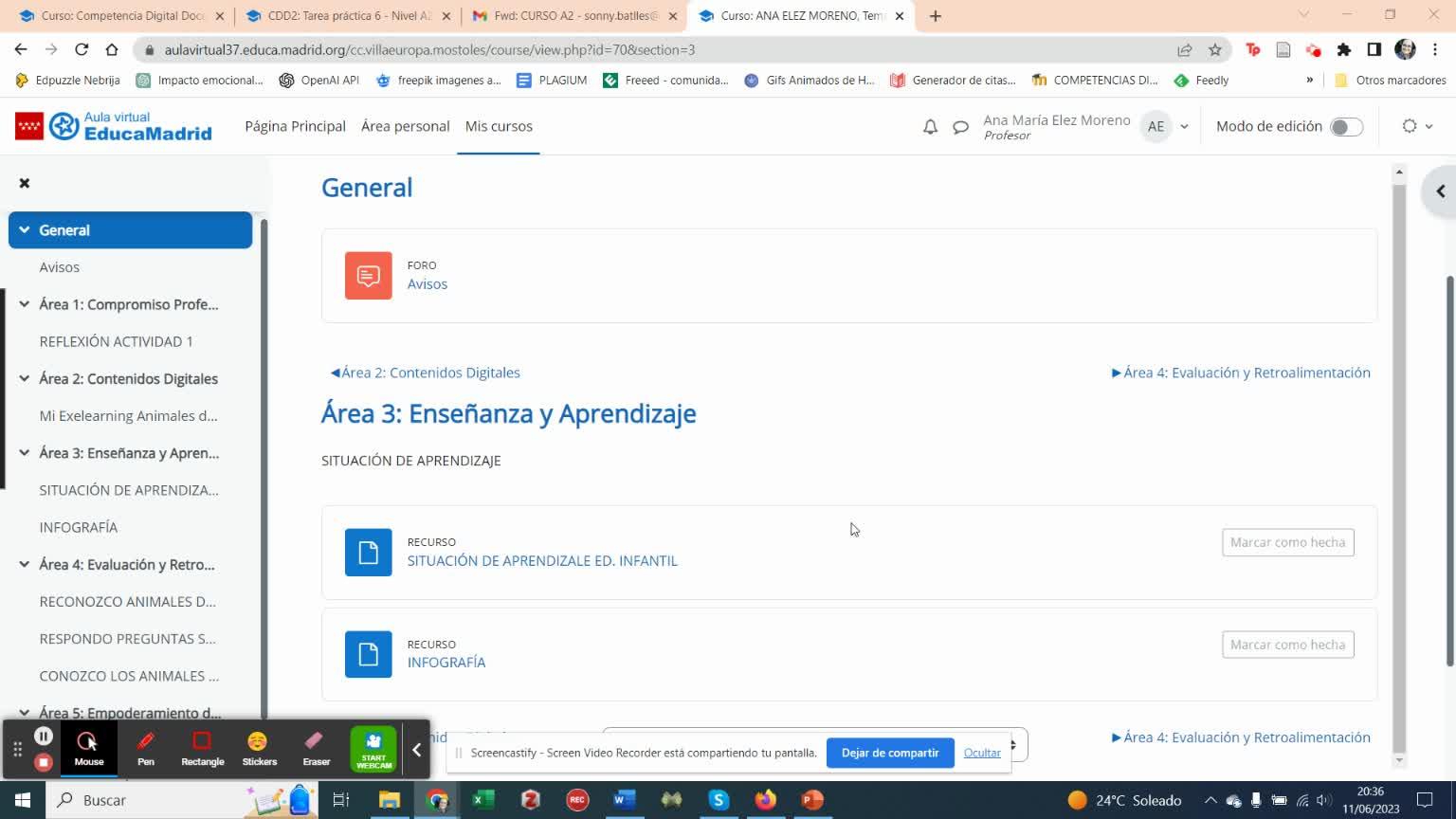Reload the page in Chrome
Screen dimensions: 1456x819
click(82, 49)
